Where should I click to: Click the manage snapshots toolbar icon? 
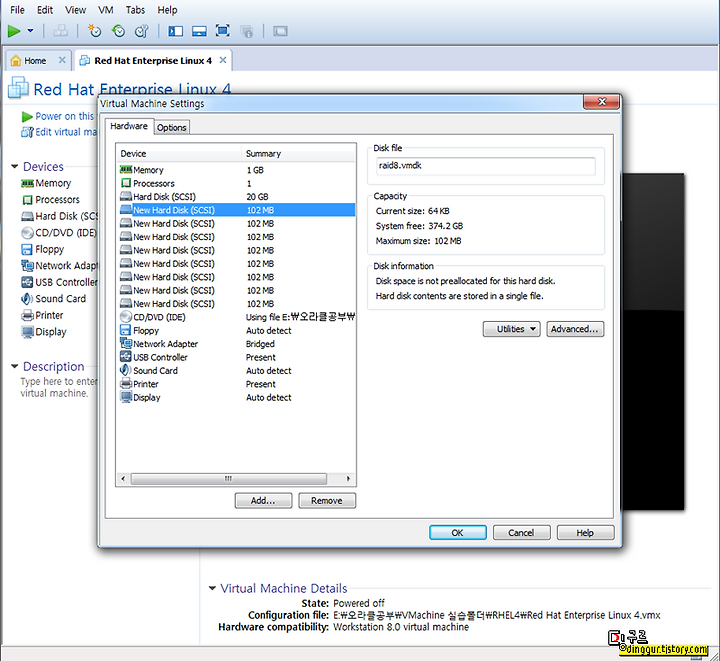coord(142,31)
